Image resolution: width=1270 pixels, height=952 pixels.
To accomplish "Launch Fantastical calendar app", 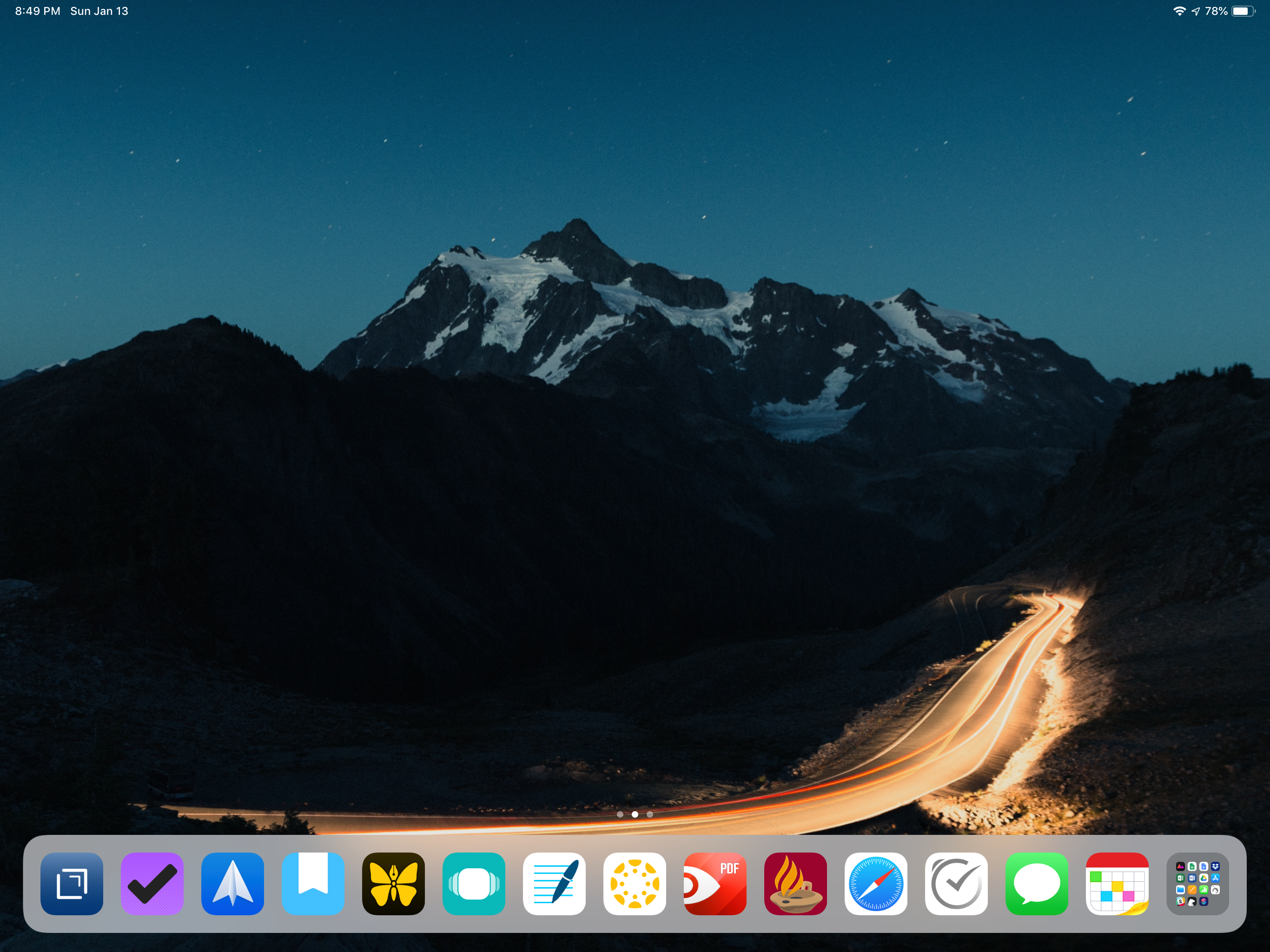I will coord(1117,884).
